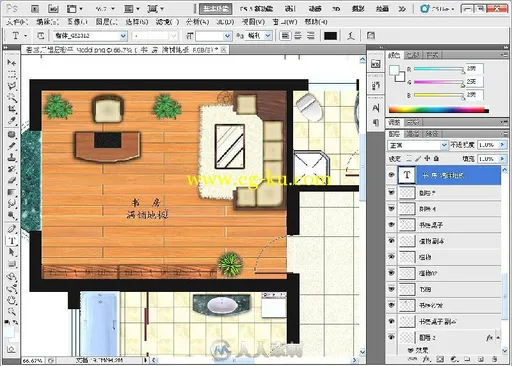
Task: Switch to the 摄影 workspace
Action: (x=358, y=9)
